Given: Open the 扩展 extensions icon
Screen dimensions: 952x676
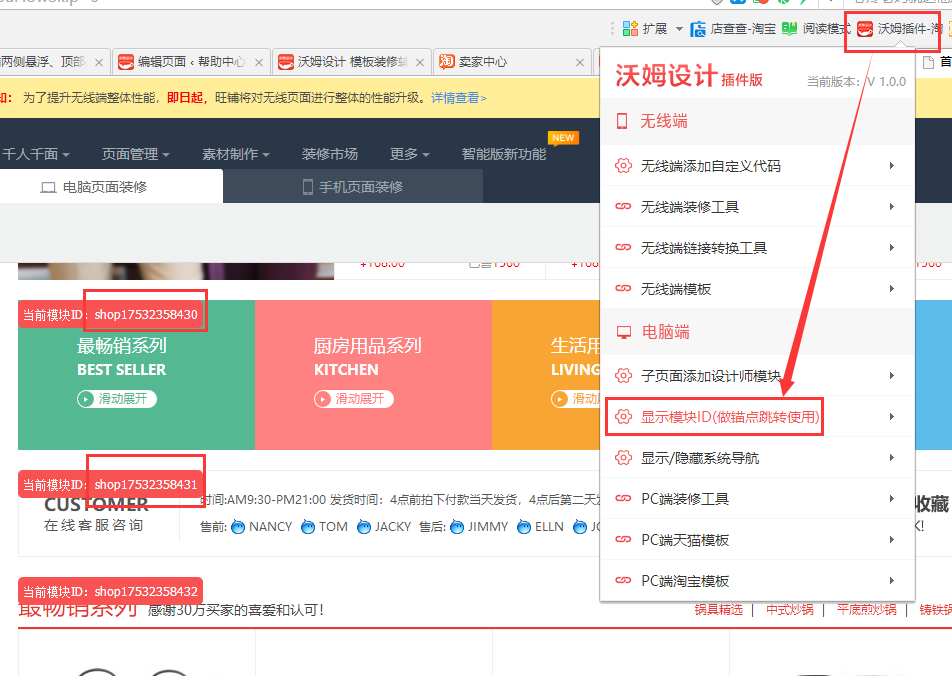Looking at the screenshot, I should [631, 29].
